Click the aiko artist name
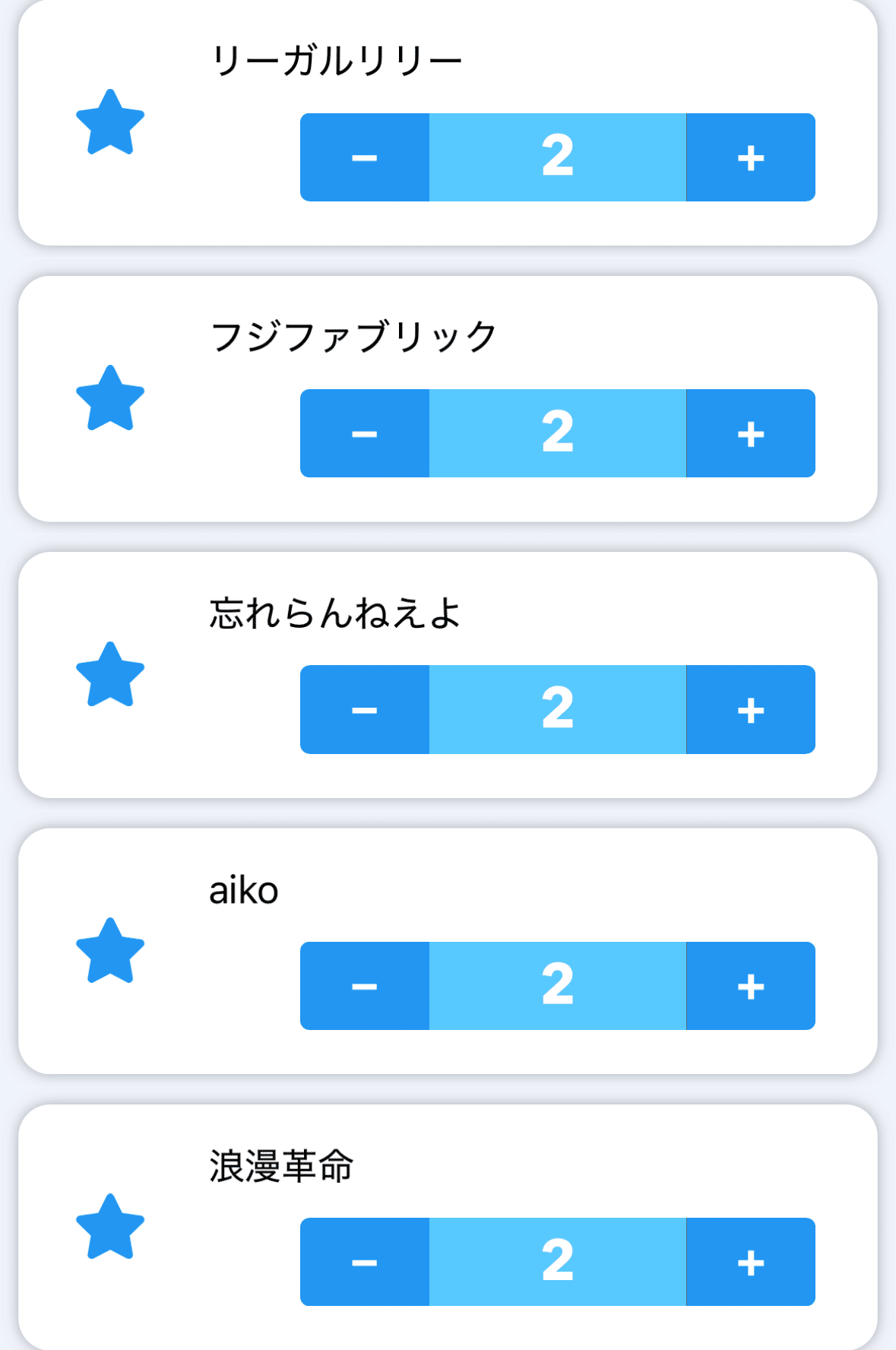This screenshot has width=896, height=1350. click(x=244, y=890)
